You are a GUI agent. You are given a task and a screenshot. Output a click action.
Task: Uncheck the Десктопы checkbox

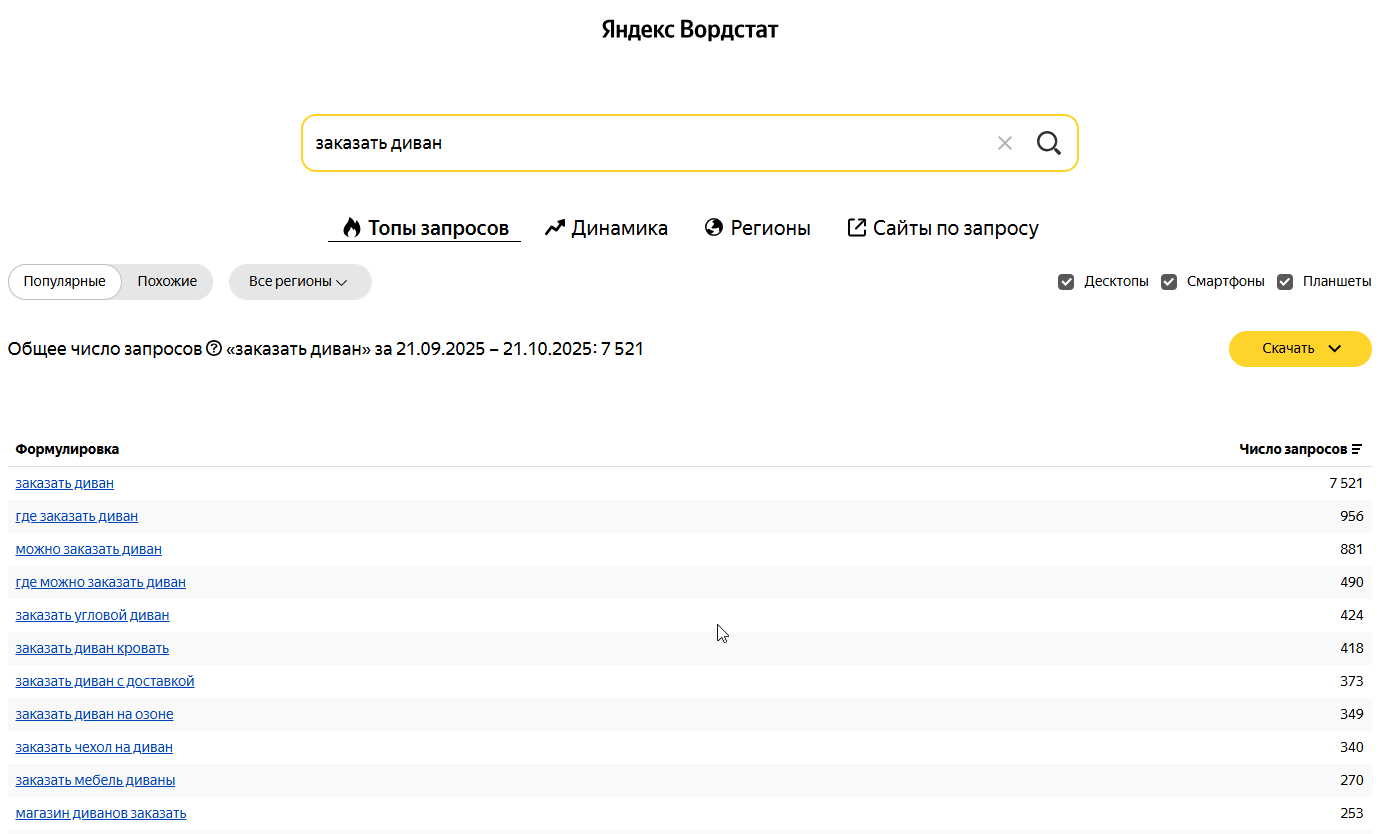pyautogui.click(x=1066, y=282)
